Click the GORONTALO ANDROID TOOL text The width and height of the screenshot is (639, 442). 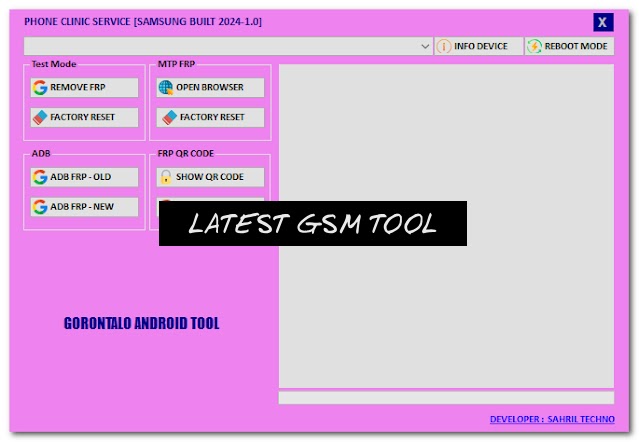pyautogui.click(x=141, y=323)
